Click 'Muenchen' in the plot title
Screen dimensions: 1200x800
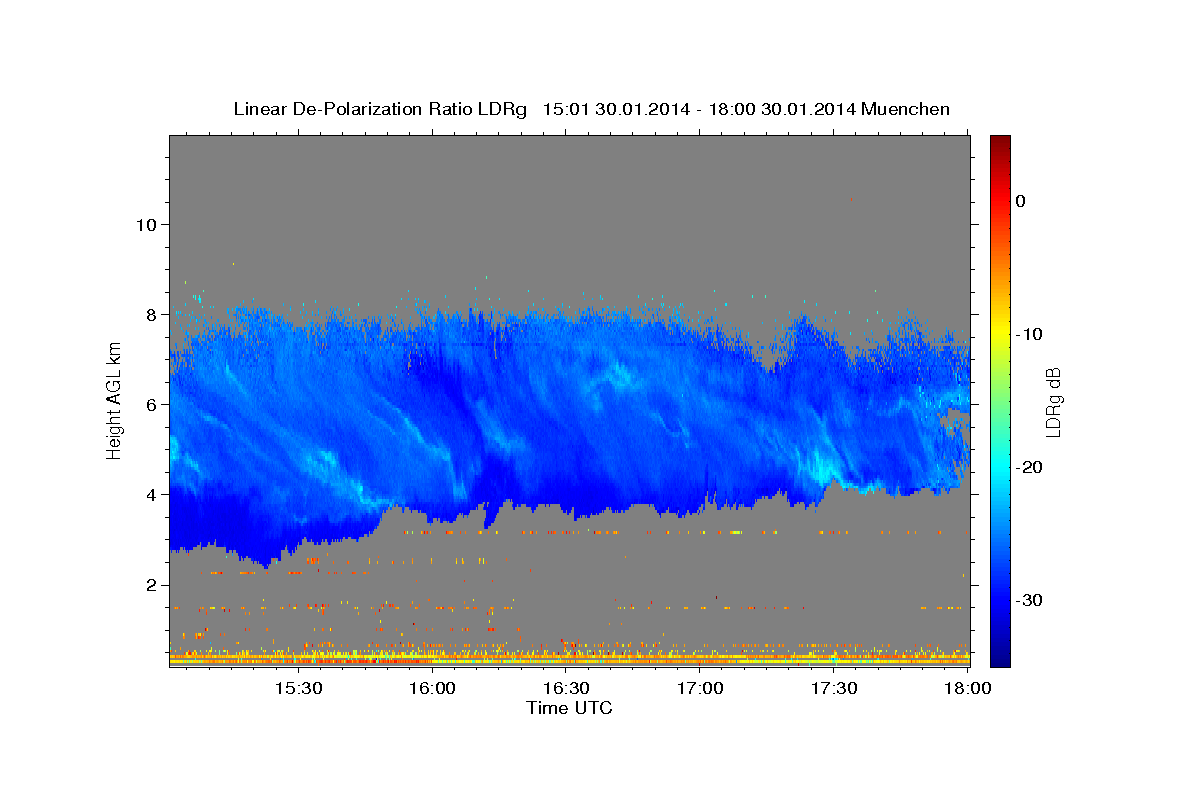906,109
